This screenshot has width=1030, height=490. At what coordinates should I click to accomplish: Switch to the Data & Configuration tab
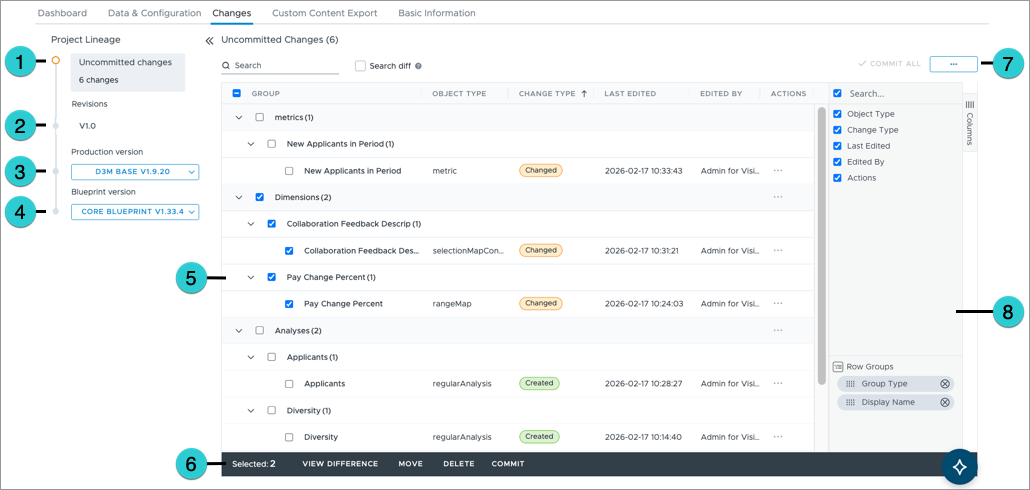click(154, 13)
